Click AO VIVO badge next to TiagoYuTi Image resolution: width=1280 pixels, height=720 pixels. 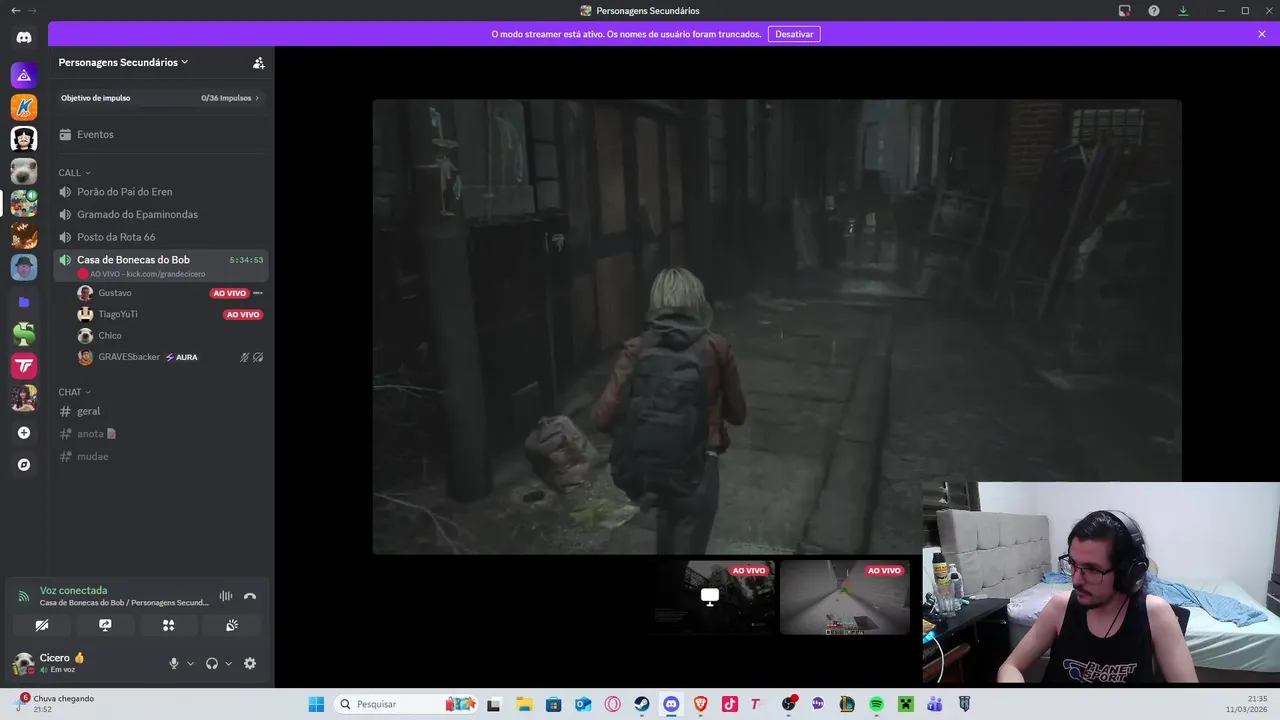(x=243, y=314)
